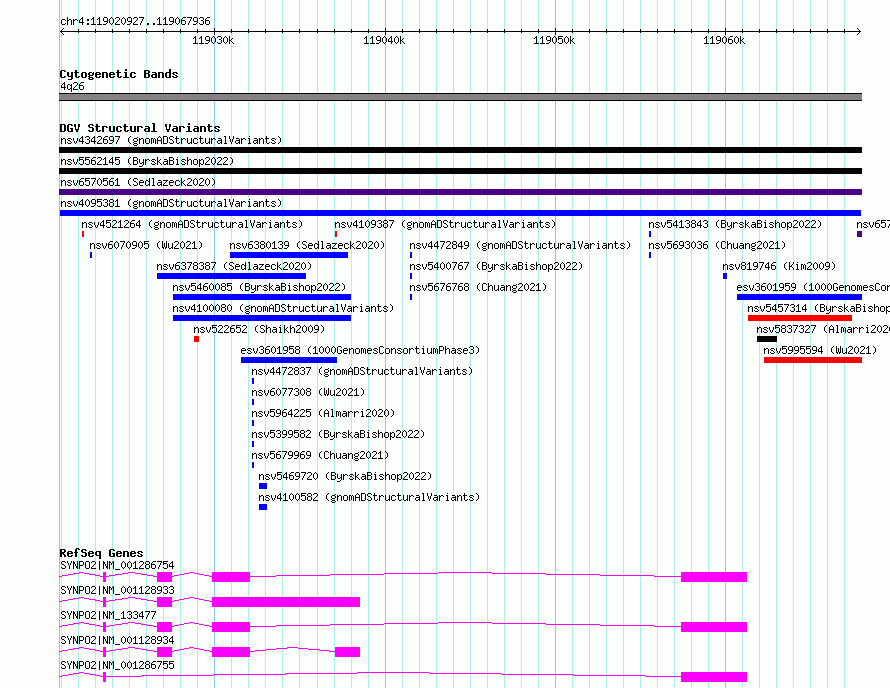
Task: Click the chr4:119020927..119067936 coordinates text
Action: (135, 21)
